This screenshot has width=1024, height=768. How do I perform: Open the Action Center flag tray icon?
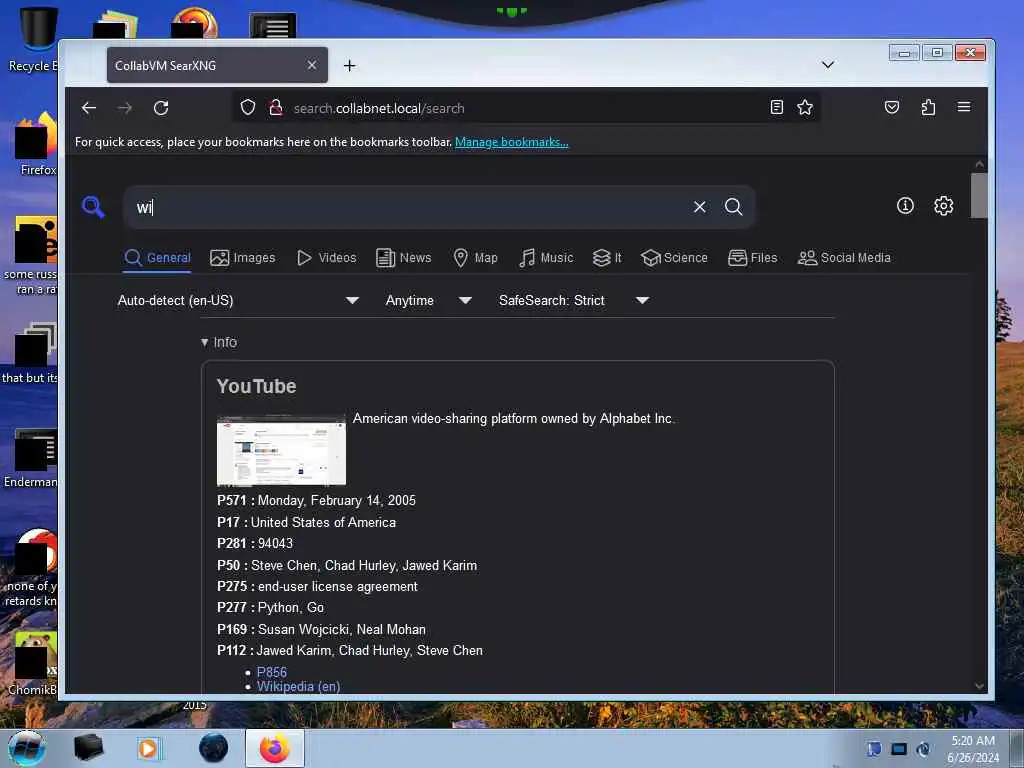click(874, 749)
